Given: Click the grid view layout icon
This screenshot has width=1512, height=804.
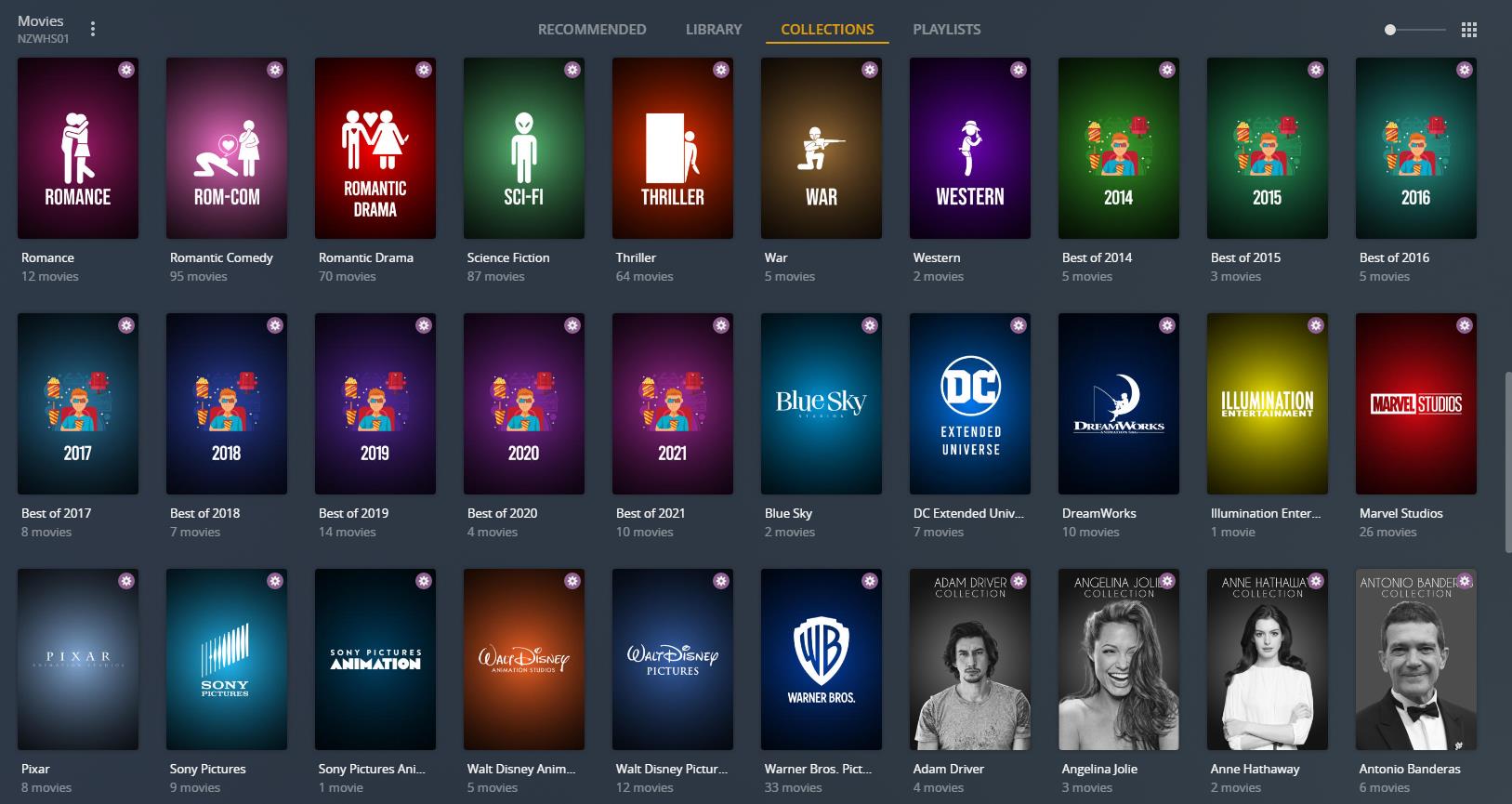Looking at the screenshot, I should pyautogui.click(x=1468, y=30).
